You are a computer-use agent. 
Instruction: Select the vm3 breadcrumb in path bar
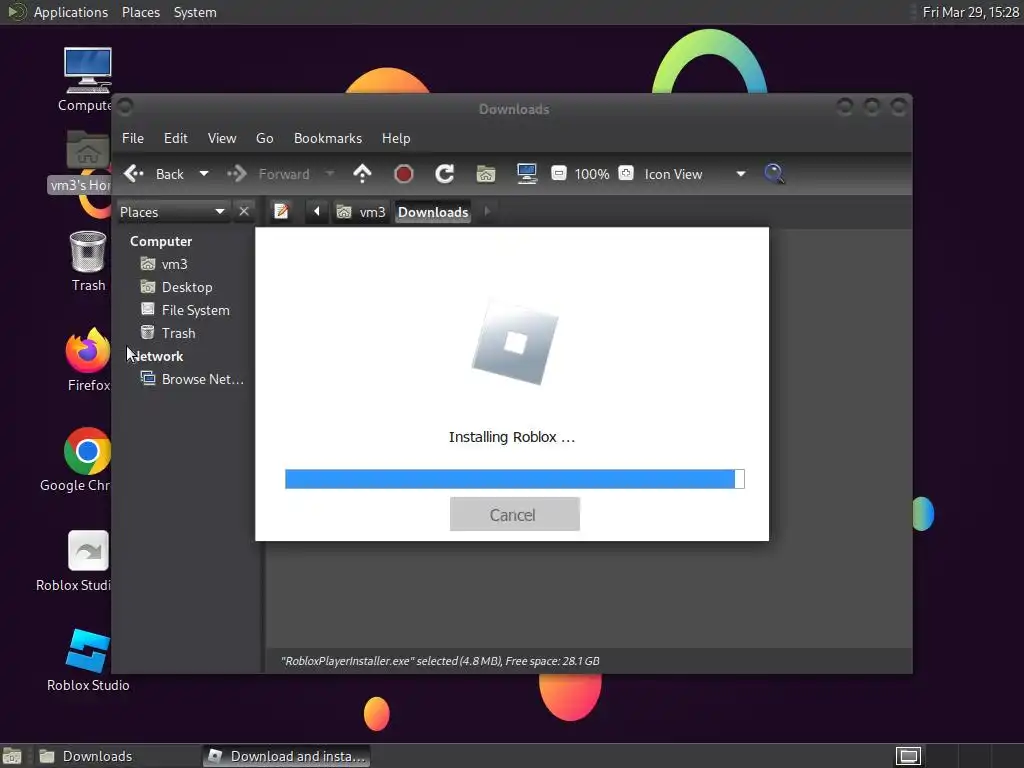click(x=361, y=212)
